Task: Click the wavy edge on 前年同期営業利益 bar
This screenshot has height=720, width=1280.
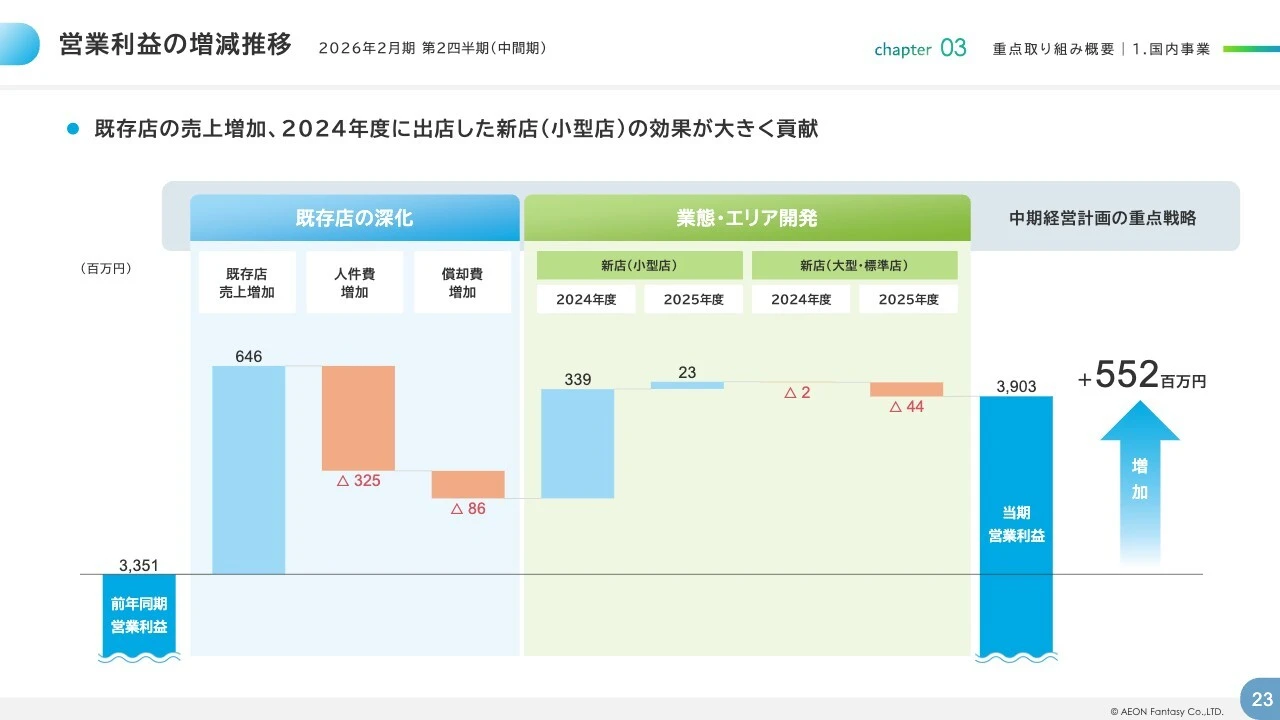Action: click(x=138, y=657)
